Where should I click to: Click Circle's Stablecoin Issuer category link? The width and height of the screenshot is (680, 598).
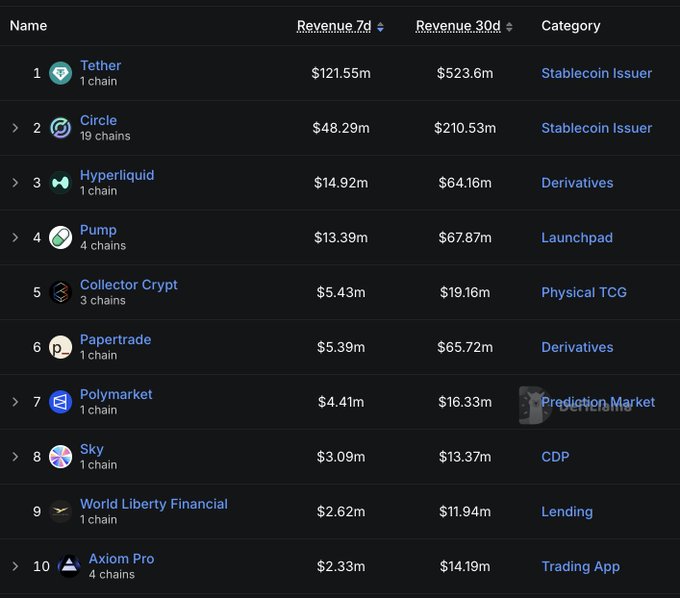pyautogui.click(x=596, y=128)
